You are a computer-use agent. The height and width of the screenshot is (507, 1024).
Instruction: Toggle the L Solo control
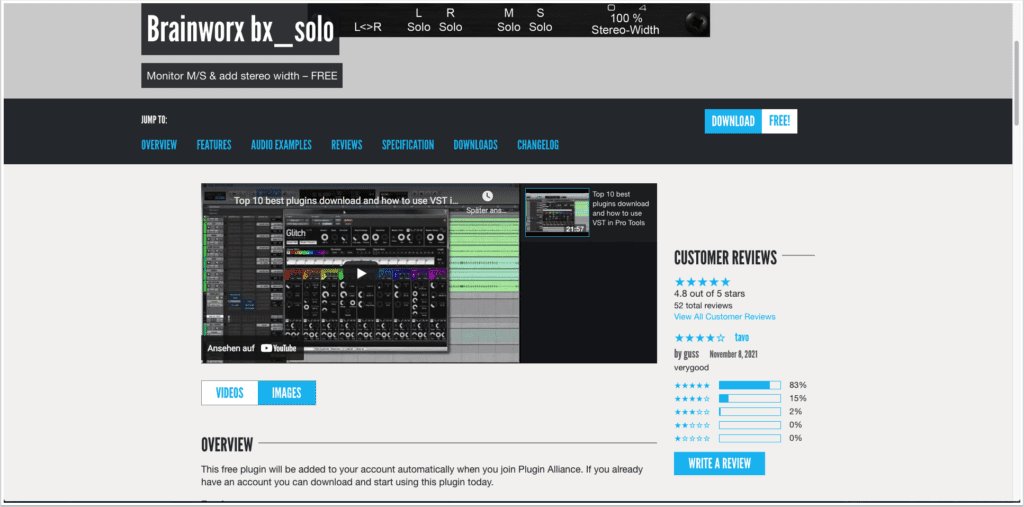coord(419,20)
